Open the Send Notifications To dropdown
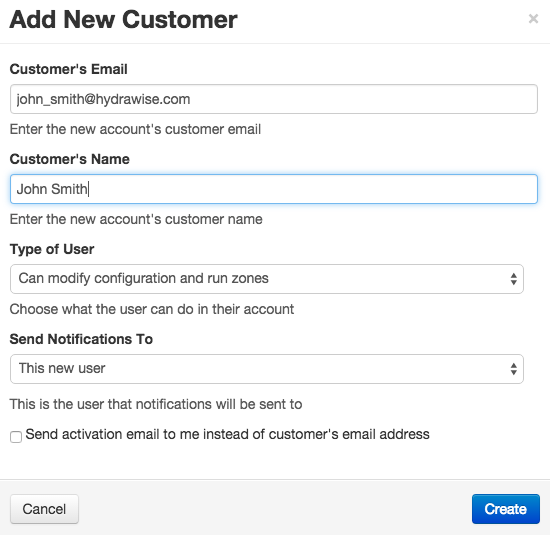The height and width of the screenshot is (535, 550). (267, 369)
